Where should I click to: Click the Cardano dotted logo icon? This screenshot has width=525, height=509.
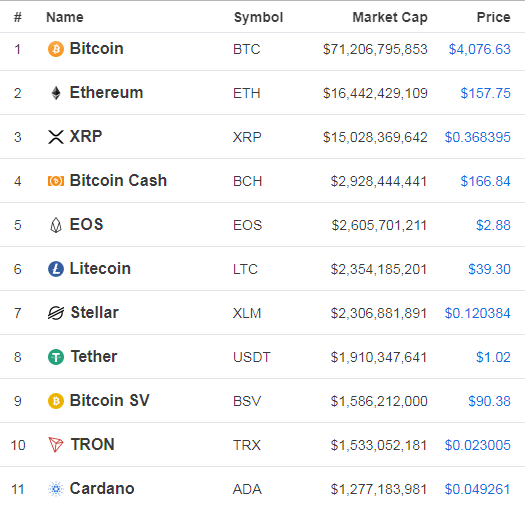click(56, 489)
